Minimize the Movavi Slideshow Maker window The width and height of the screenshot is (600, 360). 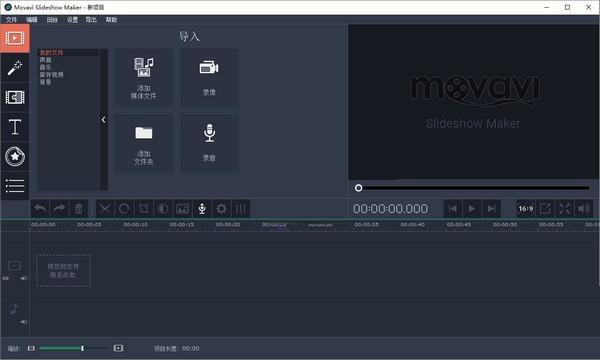[x=546, y=7]
